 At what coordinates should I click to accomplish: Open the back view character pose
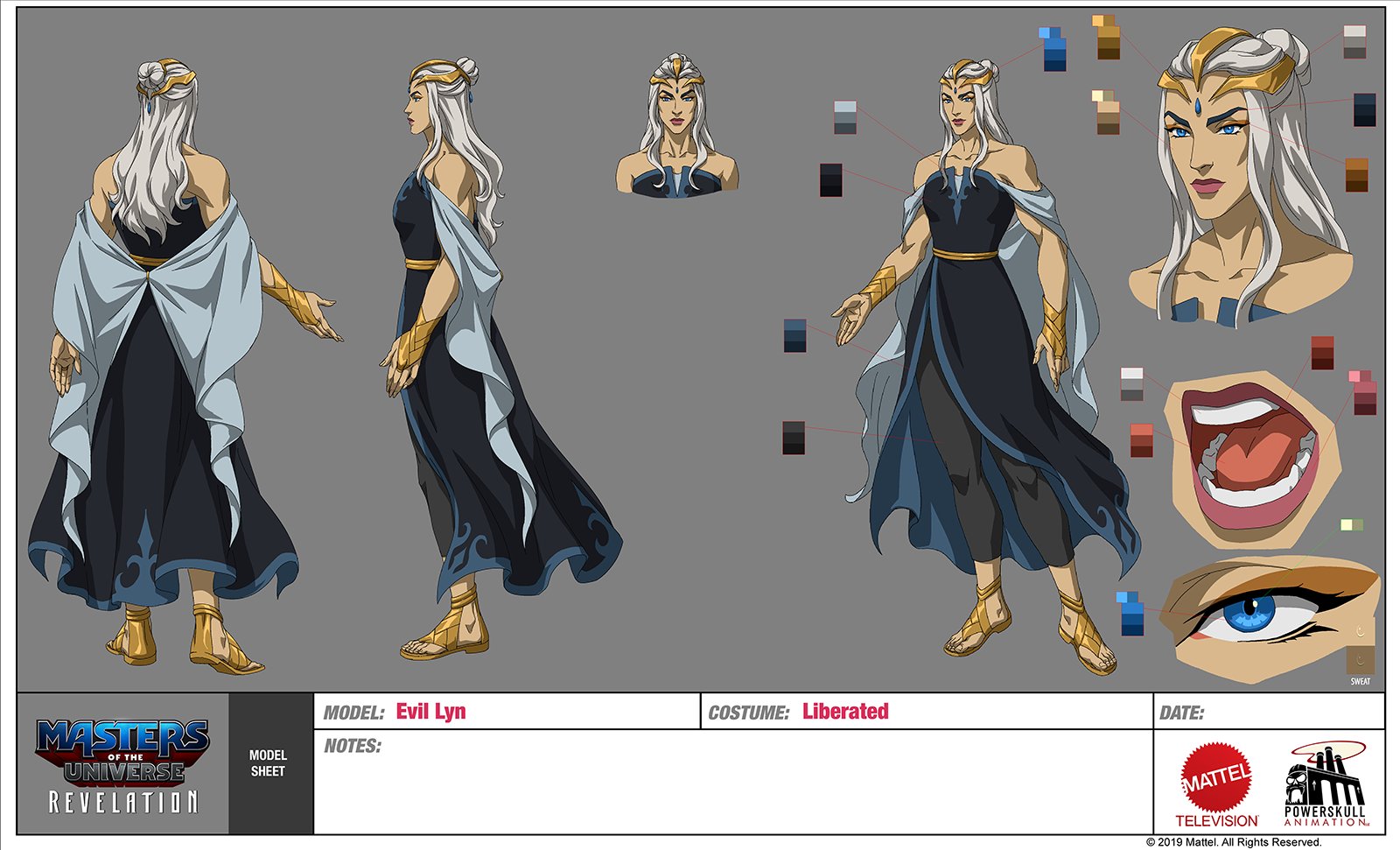pyautogui.click(x=185, y=368)
